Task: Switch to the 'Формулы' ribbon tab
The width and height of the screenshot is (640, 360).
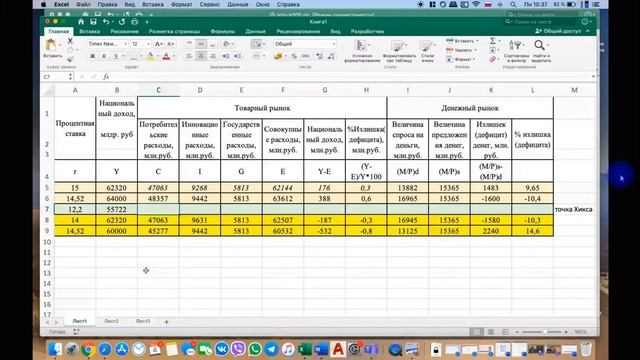Action: coord(222,31)
